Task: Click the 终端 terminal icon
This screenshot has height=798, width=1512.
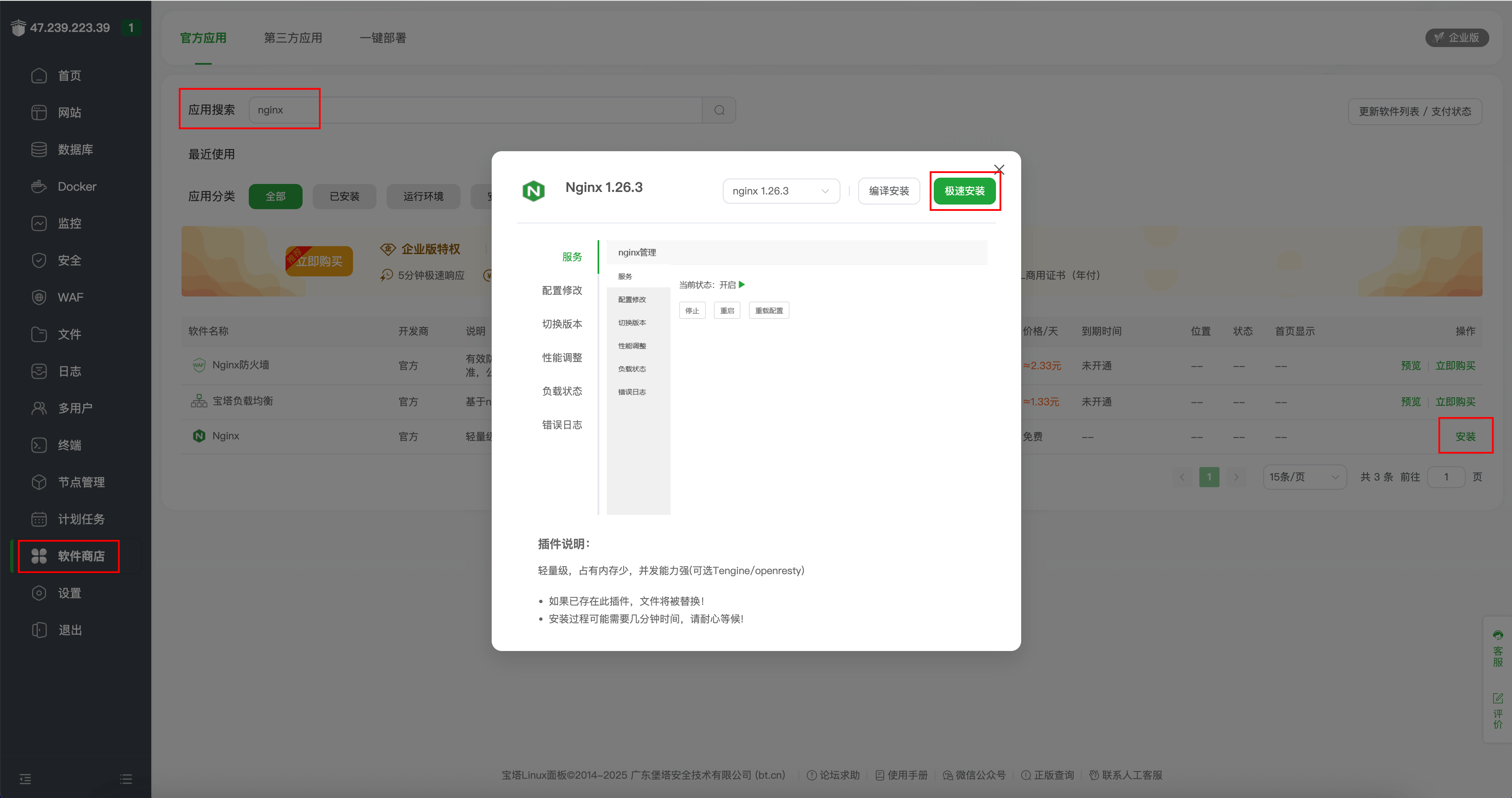Action: coord(39,445)
